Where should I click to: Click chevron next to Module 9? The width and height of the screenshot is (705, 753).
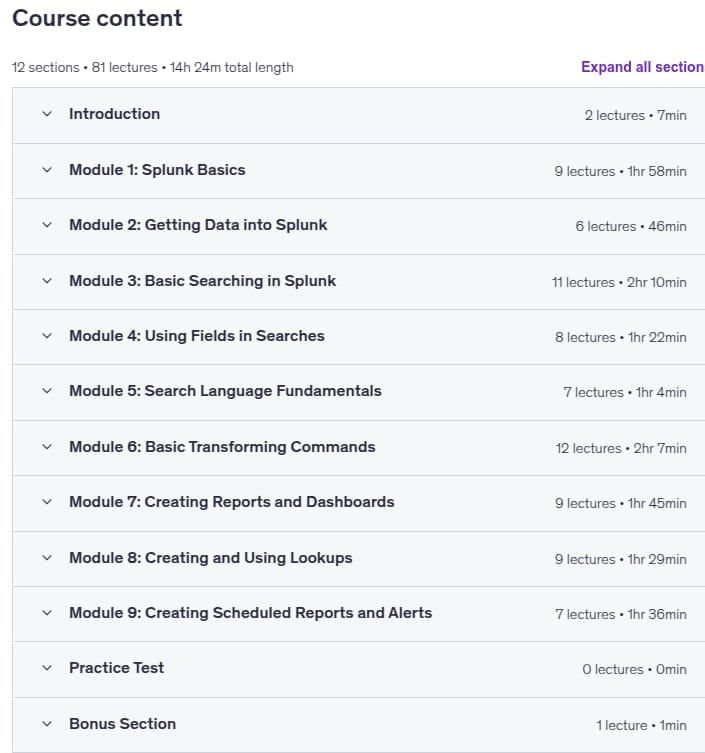click(x=47, y=613)
